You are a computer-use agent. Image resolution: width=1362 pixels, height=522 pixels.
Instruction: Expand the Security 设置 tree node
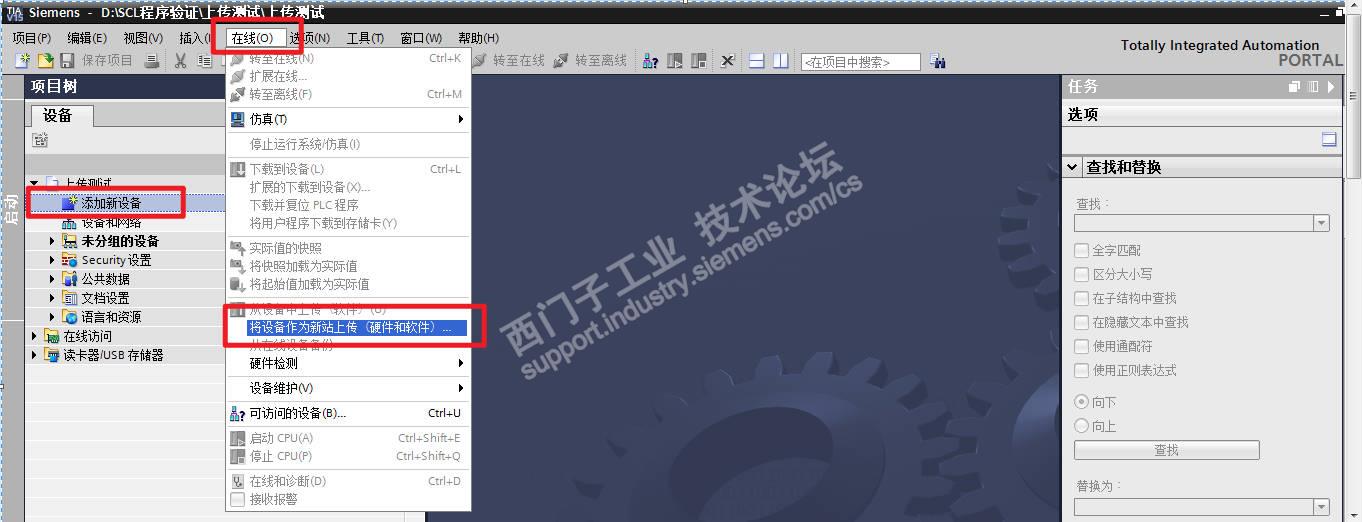click(x=52, y=260)
